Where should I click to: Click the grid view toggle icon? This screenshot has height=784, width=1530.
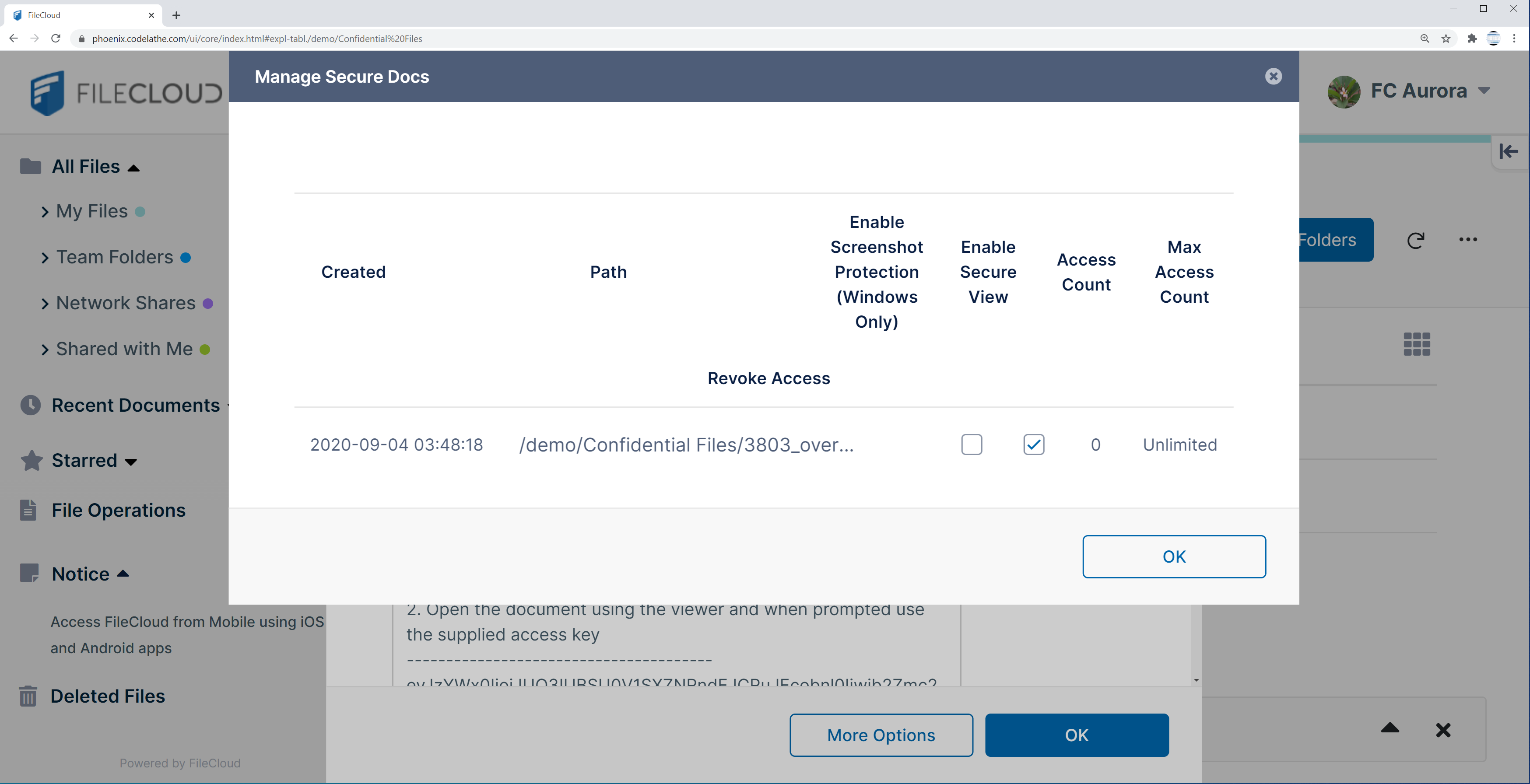(x=1417, y=343)
